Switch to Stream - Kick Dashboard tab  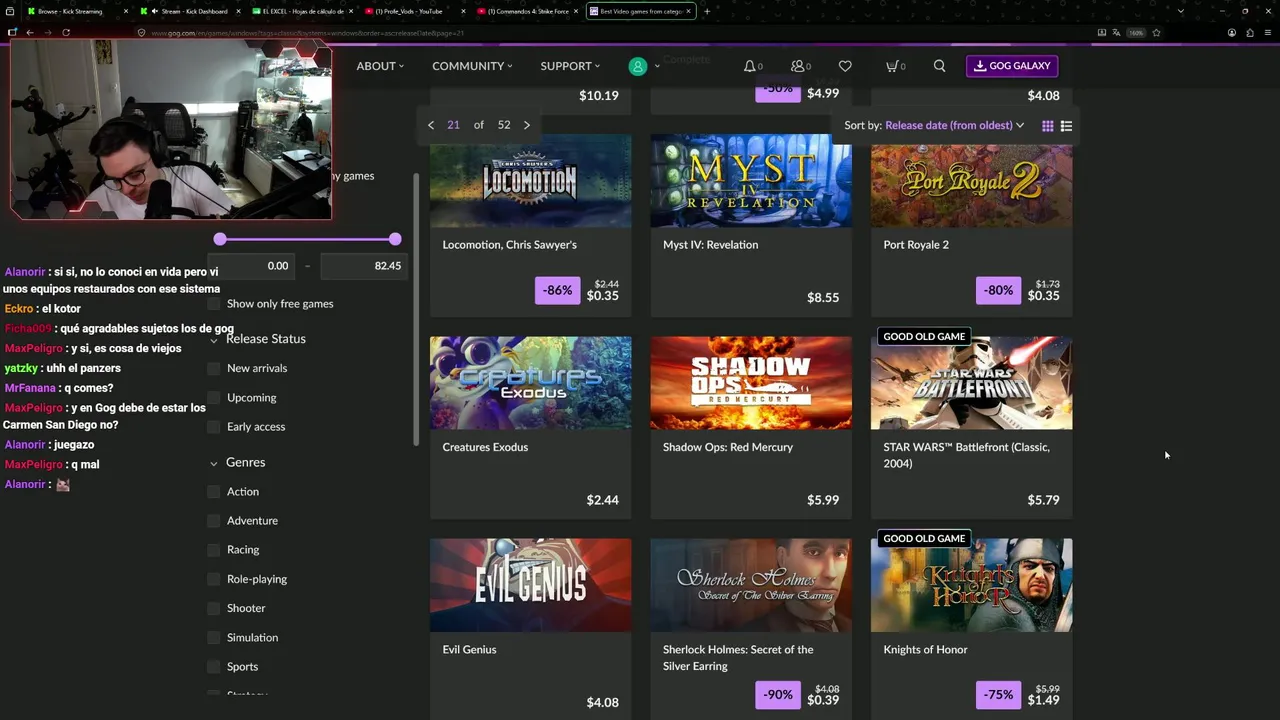tap(189, 11)
